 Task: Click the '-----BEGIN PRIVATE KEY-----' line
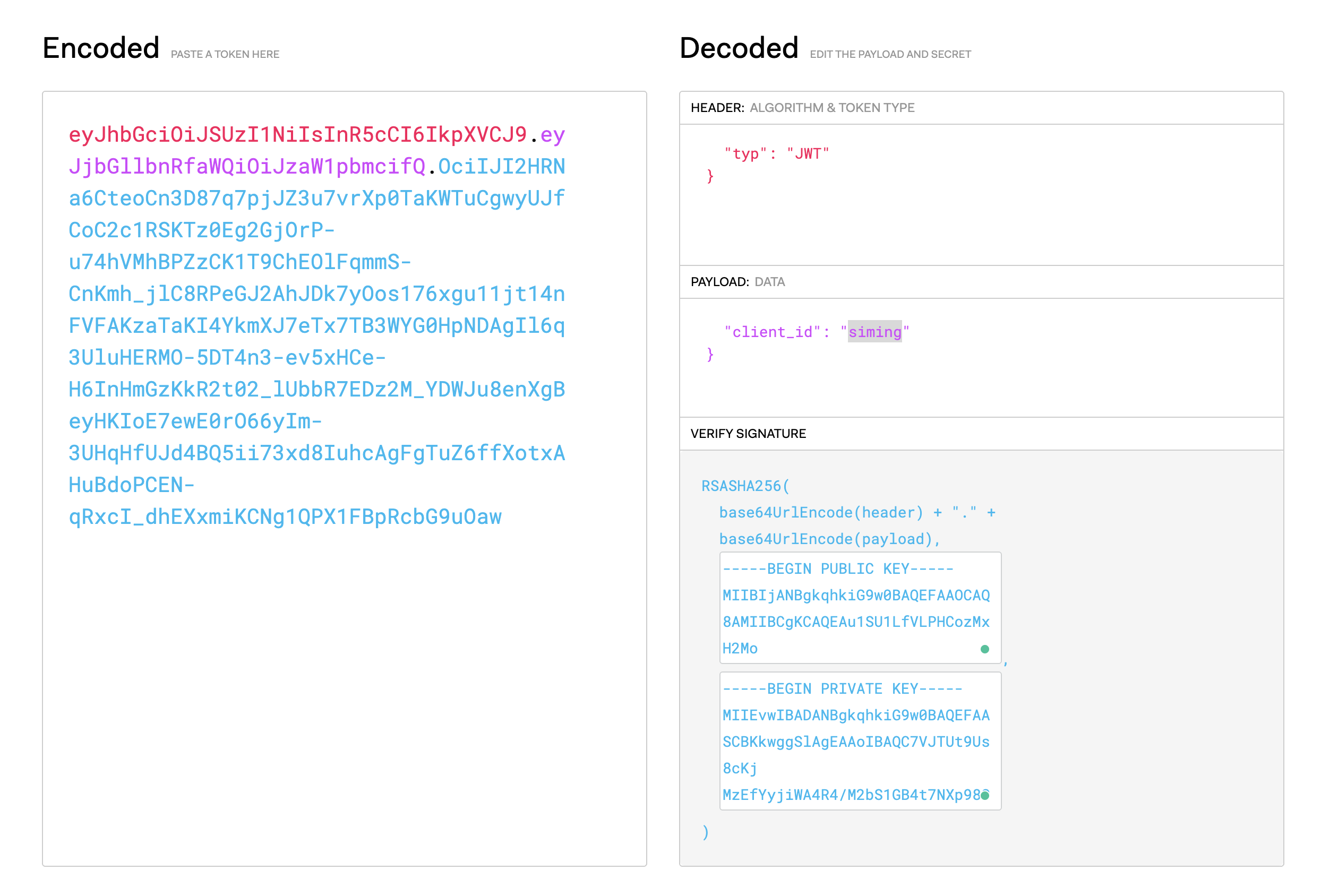(843, 688)
